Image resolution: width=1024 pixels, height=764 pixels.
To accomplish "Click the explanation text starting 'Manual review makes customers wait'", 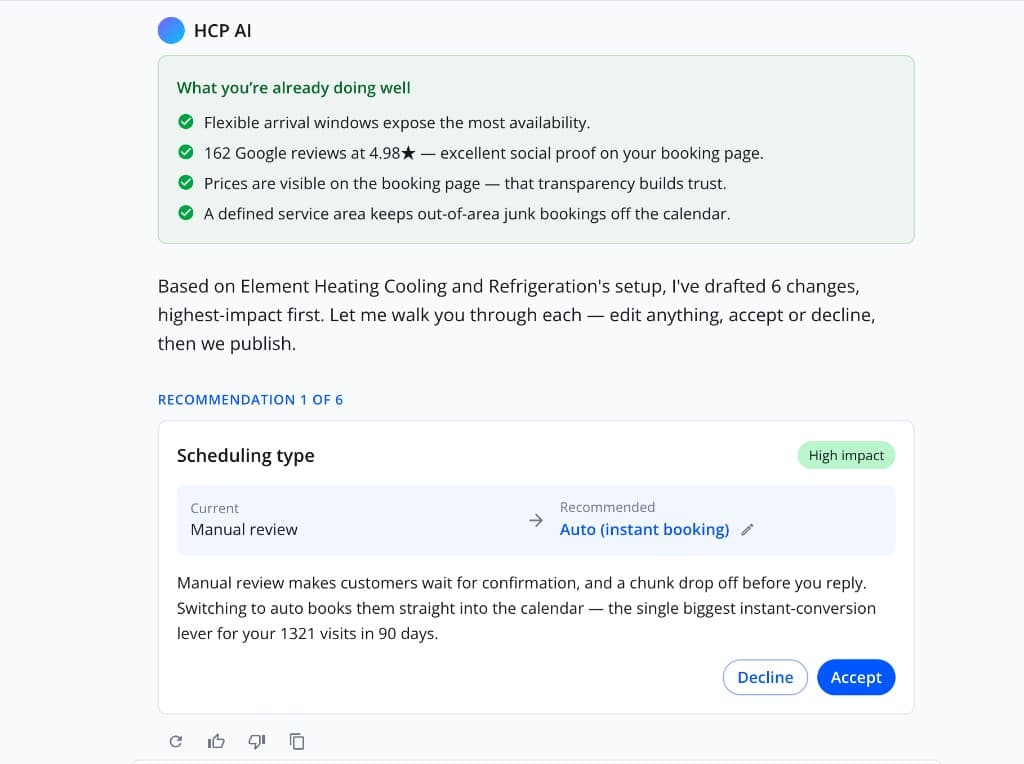I will [x=526, y=608].
